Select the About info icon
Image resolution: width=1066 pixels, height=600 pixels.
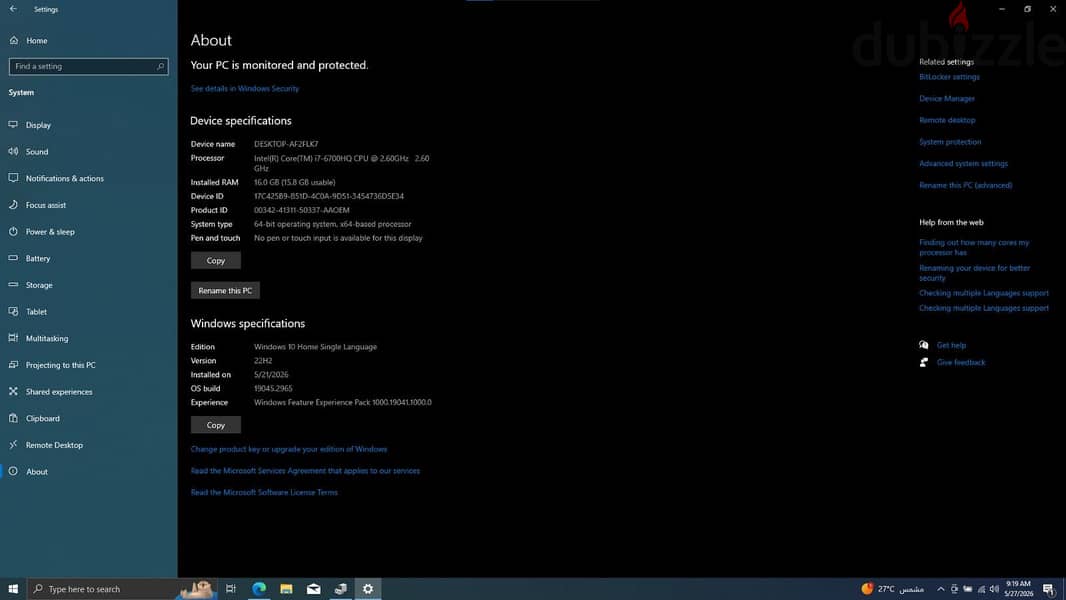(x=13, y=471)
